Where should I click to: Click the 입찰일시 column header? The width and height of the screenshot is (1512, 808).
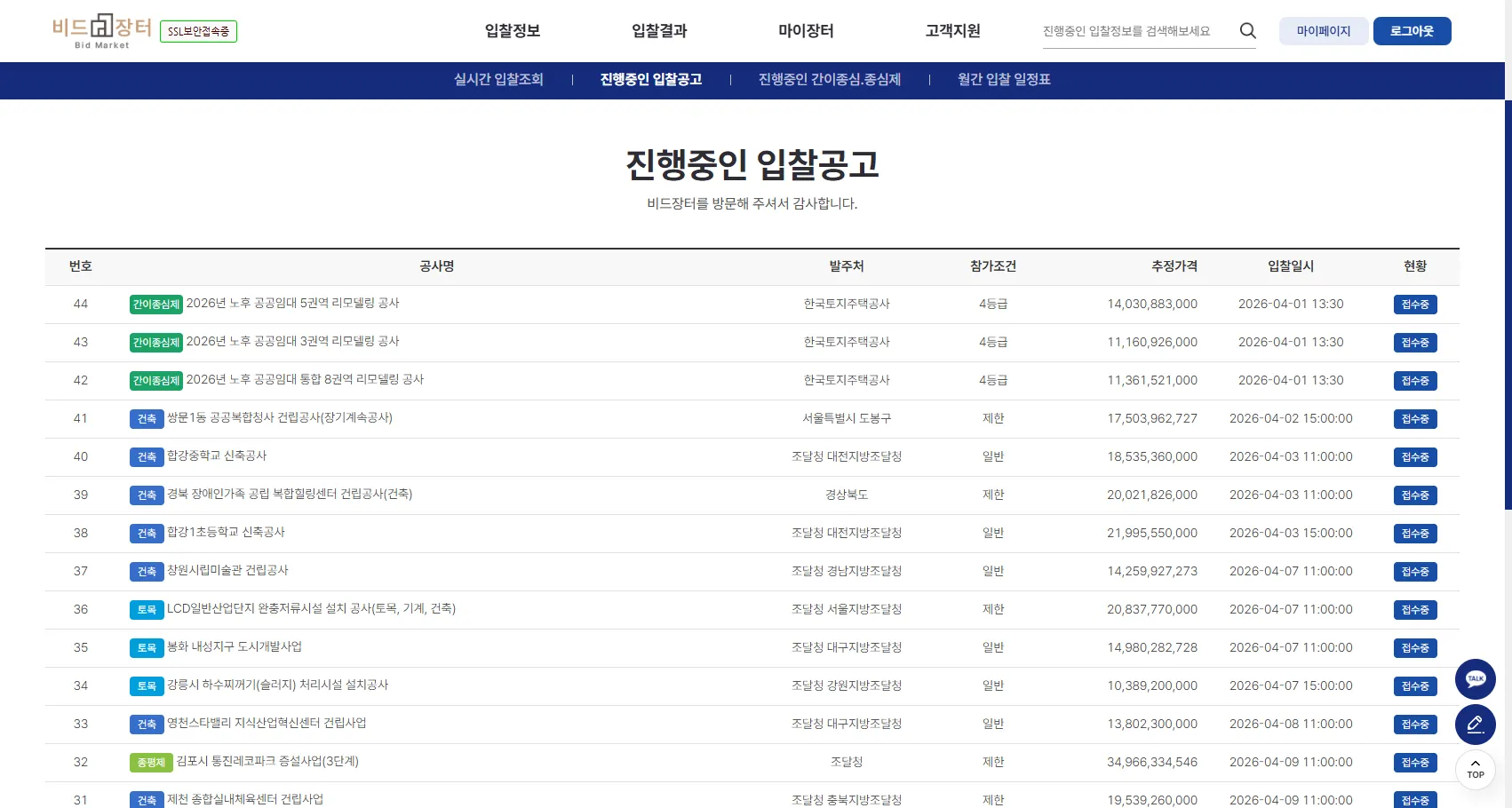[1291, 266]
